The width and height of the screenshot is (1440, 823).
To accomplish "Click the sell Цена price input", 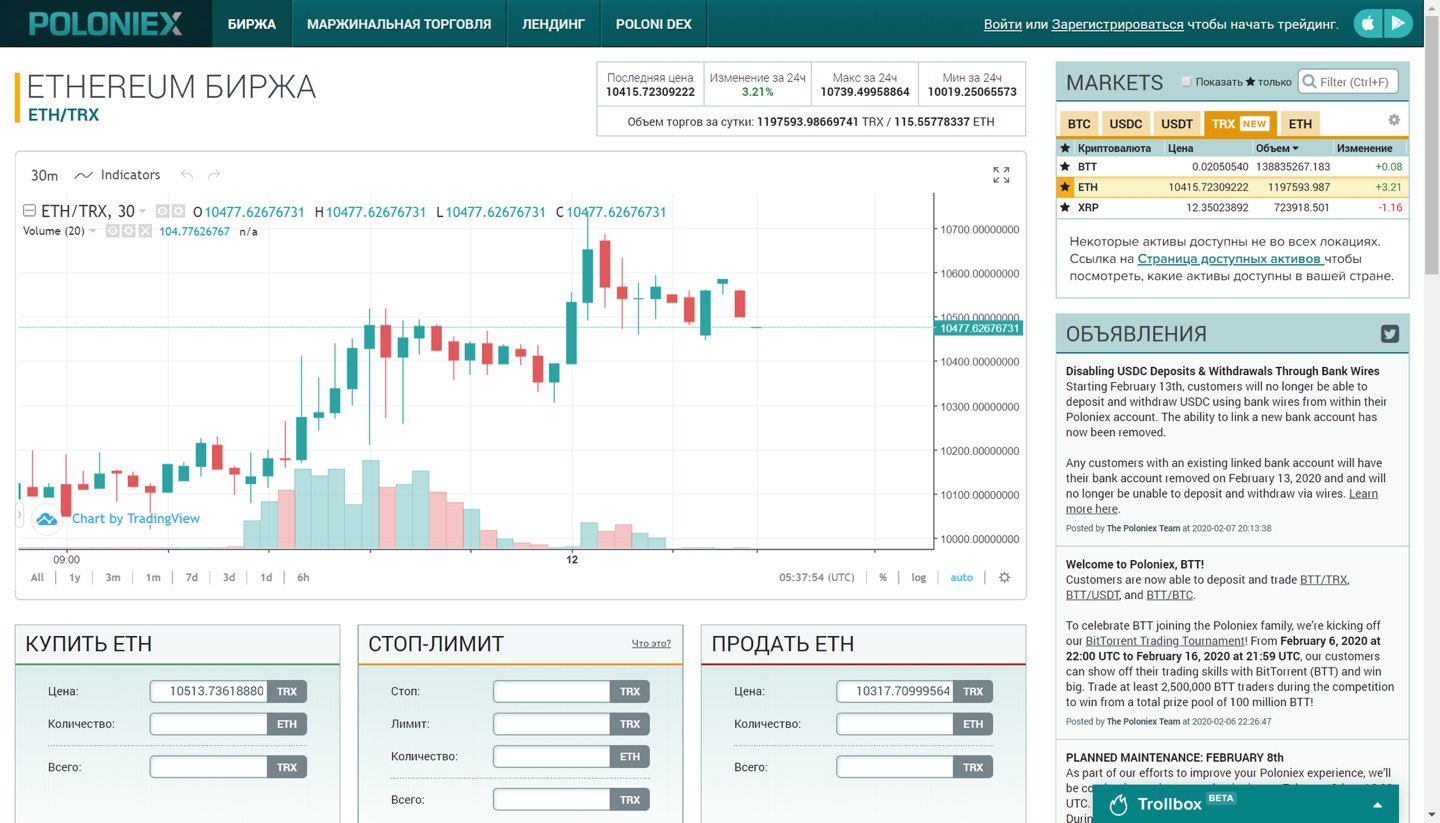I will 895,691.
